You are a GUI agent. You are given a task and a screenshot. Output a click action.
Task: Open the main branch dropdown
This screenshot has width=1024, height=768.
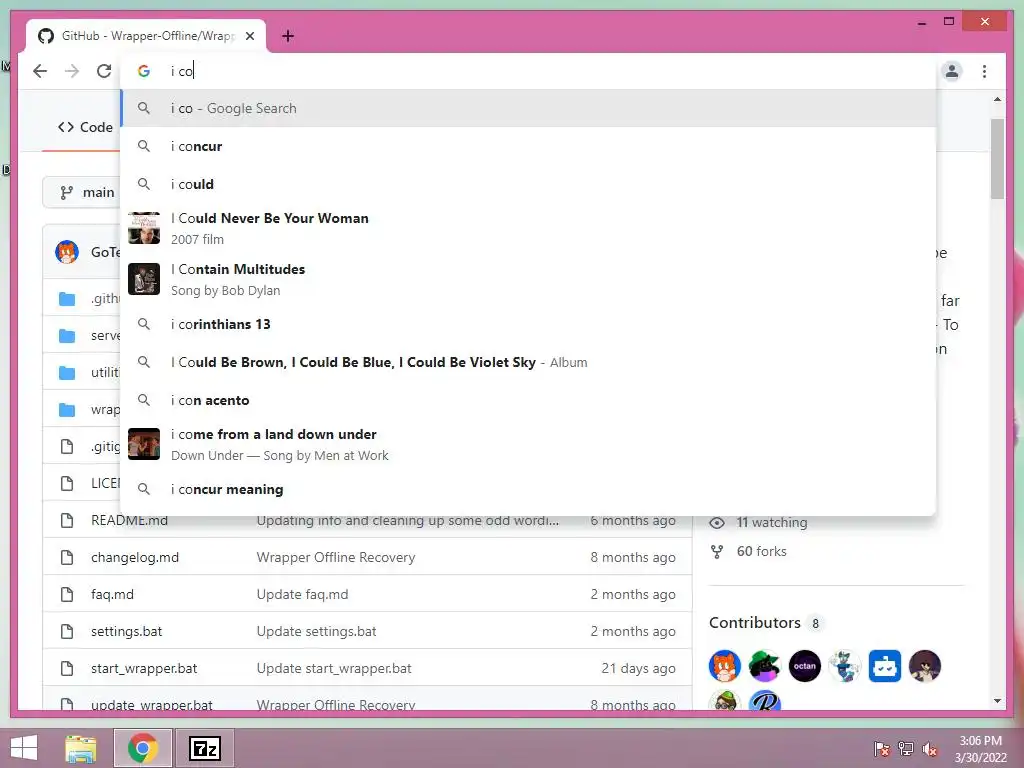tap(81, 193)
